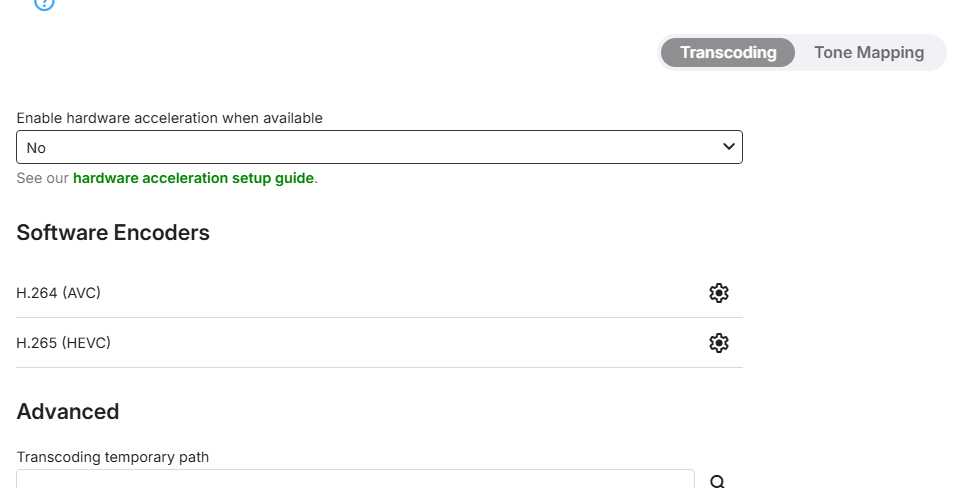Click the Software Encoders heading
The height and width of the screenshot is (488, 960).
point(113,233)
